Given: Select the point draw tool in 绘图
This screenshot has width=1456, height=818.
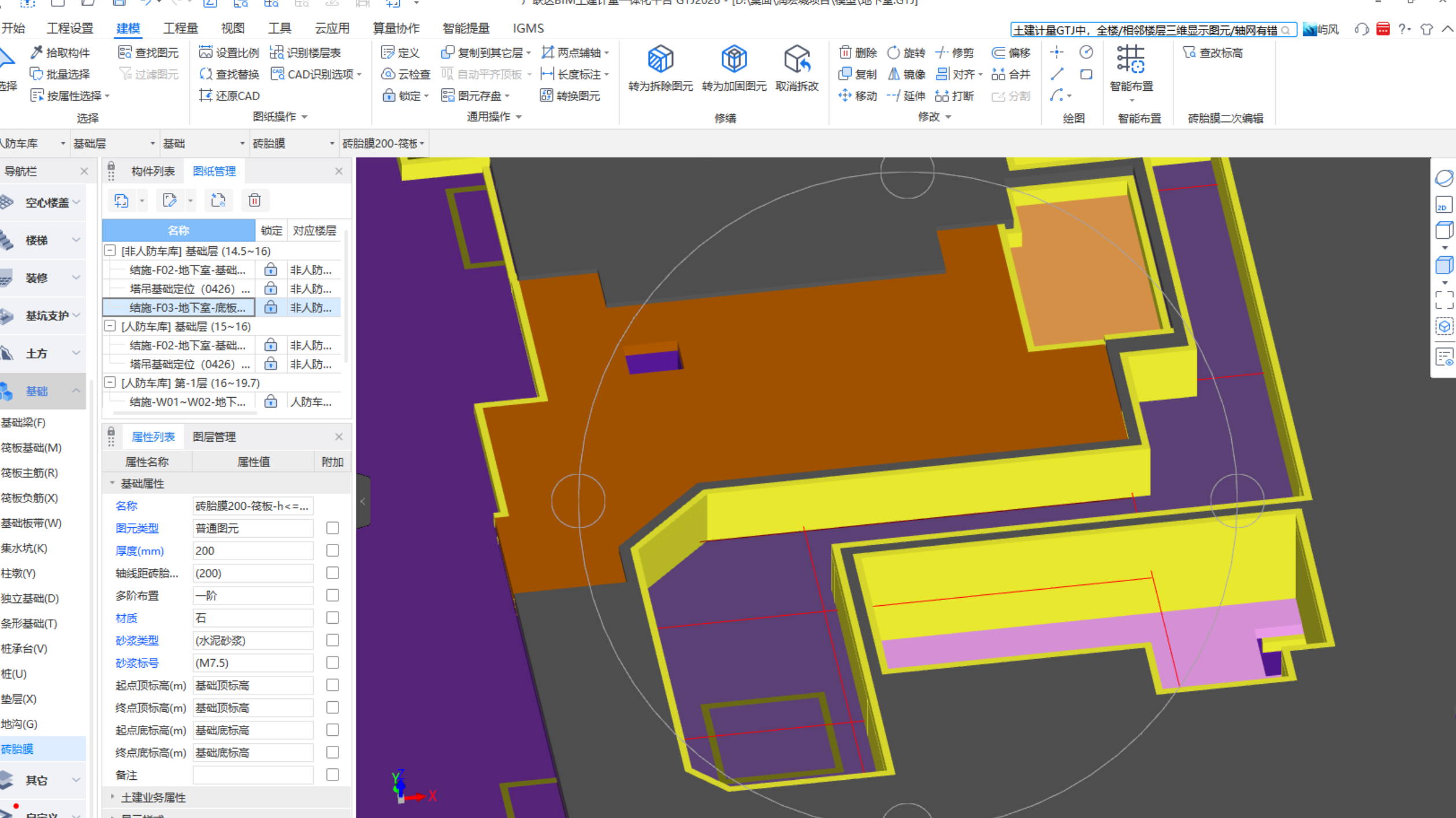Looking at the screenshot, I should click(x=1057, y=53).
